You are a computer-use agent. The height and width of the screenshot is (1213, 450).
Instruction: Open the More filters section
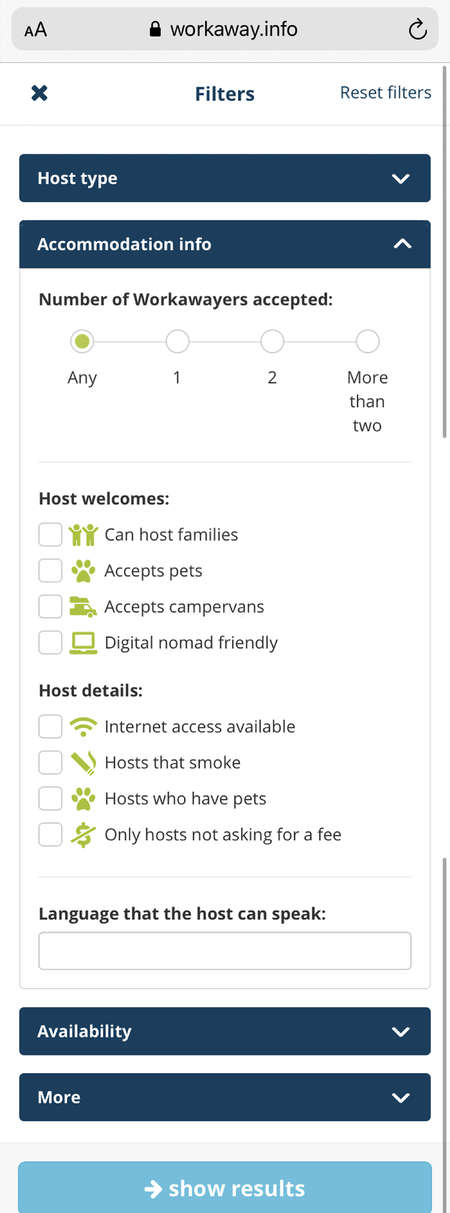click(225, 1097)
